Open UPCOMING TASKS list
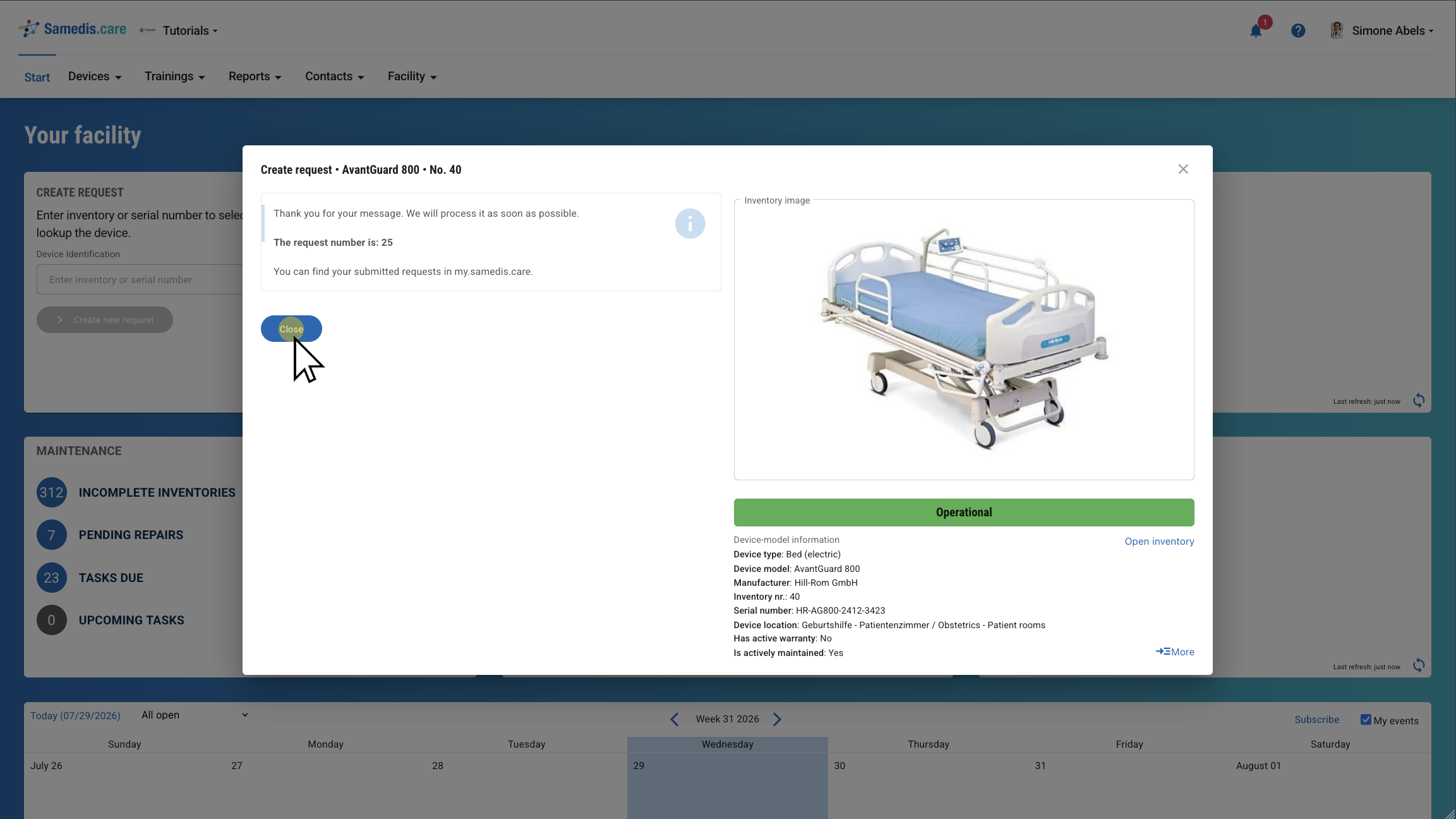This screenshot has width=1456, height=819. pos(131,620)
